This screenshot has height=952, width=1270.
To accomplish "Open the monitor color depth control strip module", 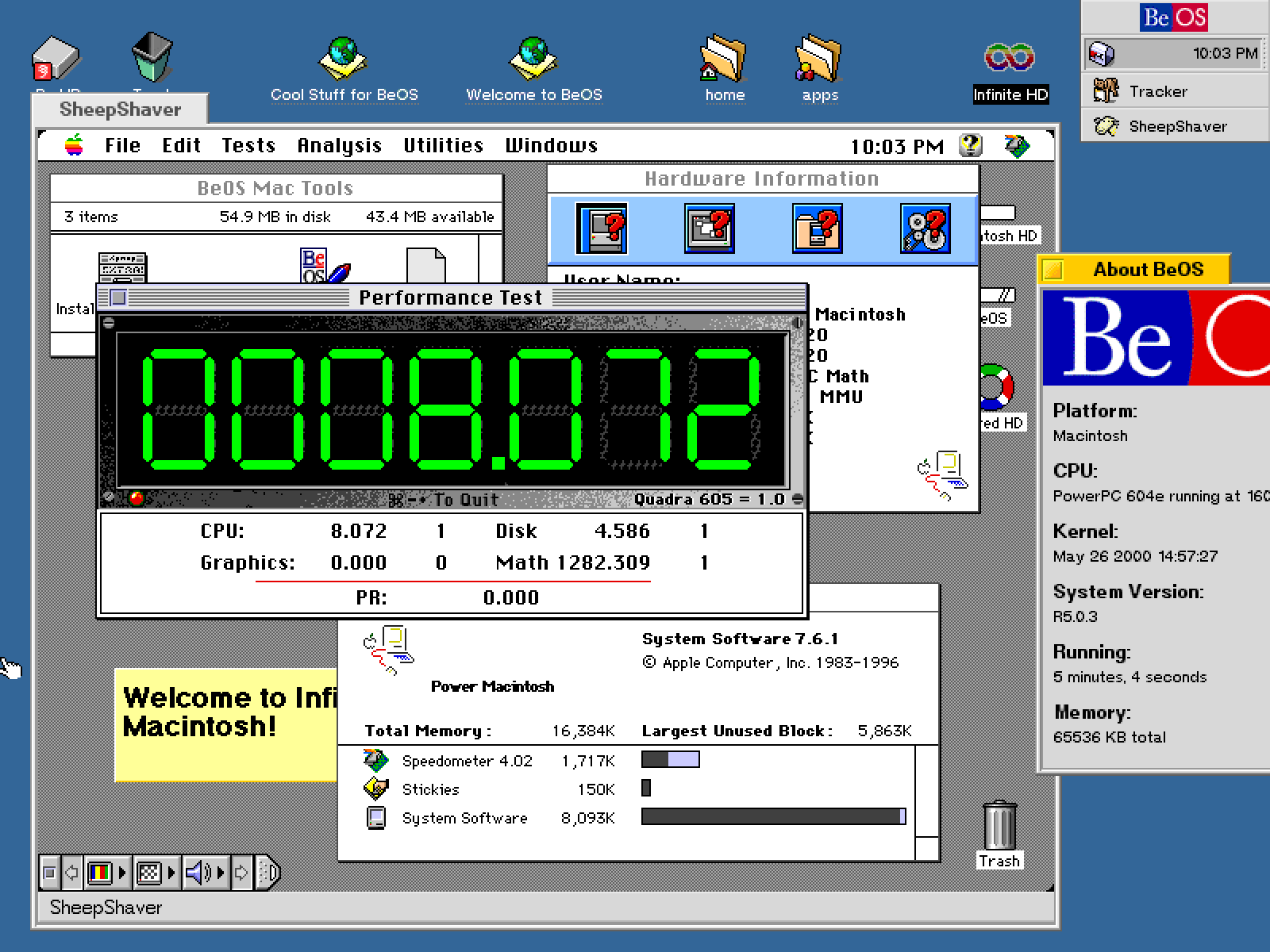I will click(107, 873).
